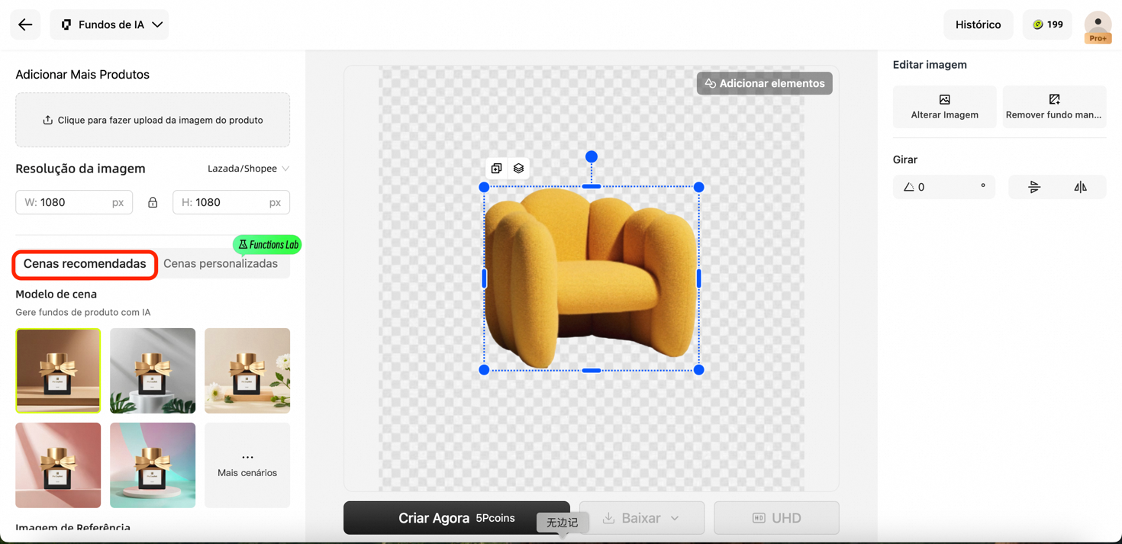
Task: Flip the image horizontally
Action: pos(1080,187)
